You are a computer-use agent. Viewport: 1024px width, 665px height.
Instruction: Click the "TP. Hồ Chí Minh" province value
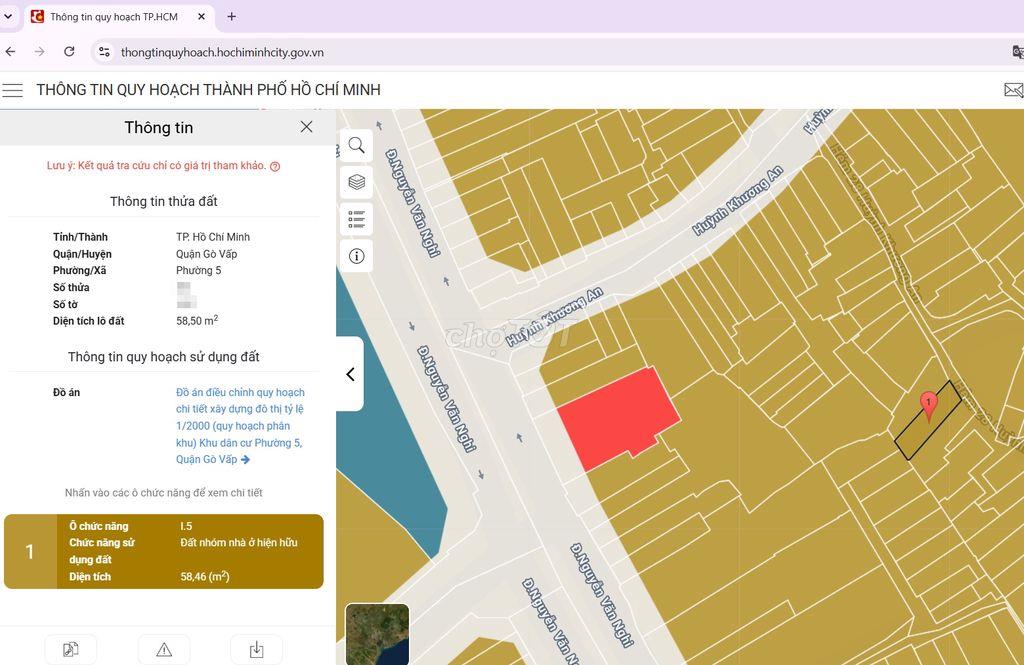213,237
